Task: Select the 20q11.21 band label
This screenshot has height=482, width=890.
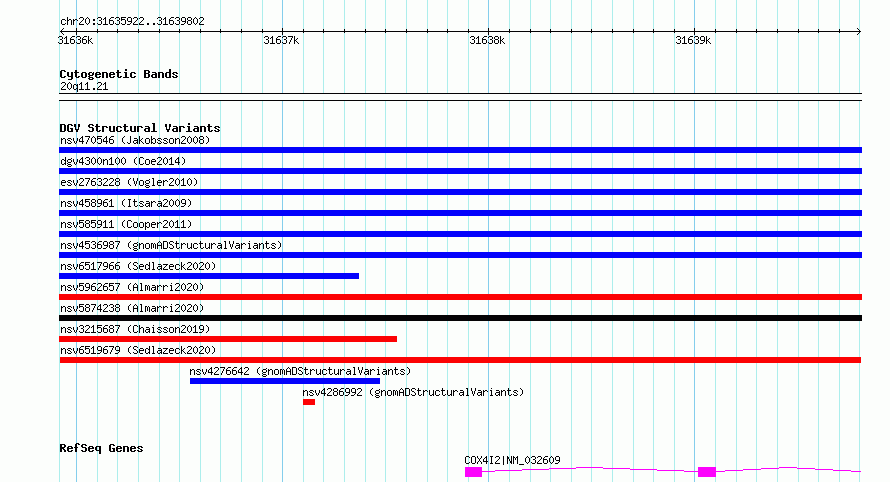Action: (84, 87)
